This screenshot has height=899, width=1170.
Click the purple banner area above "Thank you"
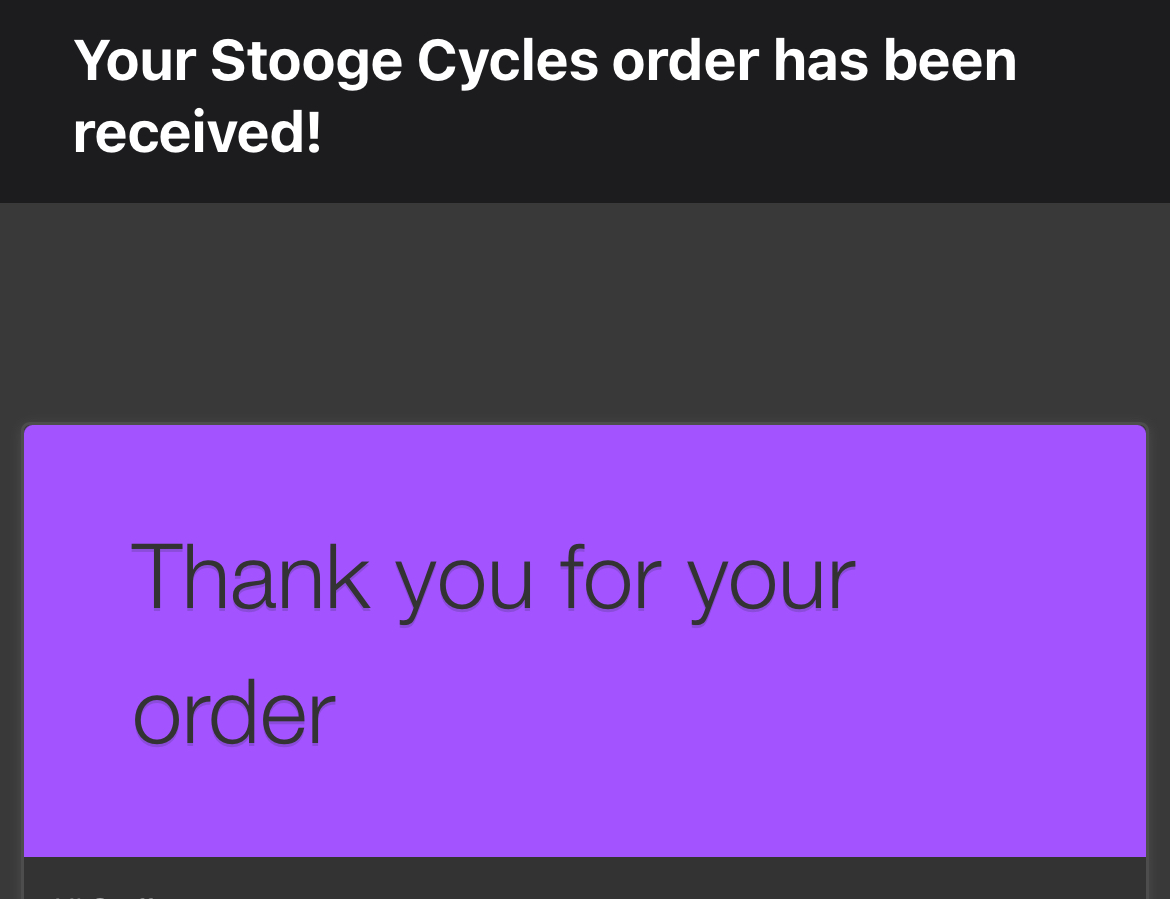[585, 475]
